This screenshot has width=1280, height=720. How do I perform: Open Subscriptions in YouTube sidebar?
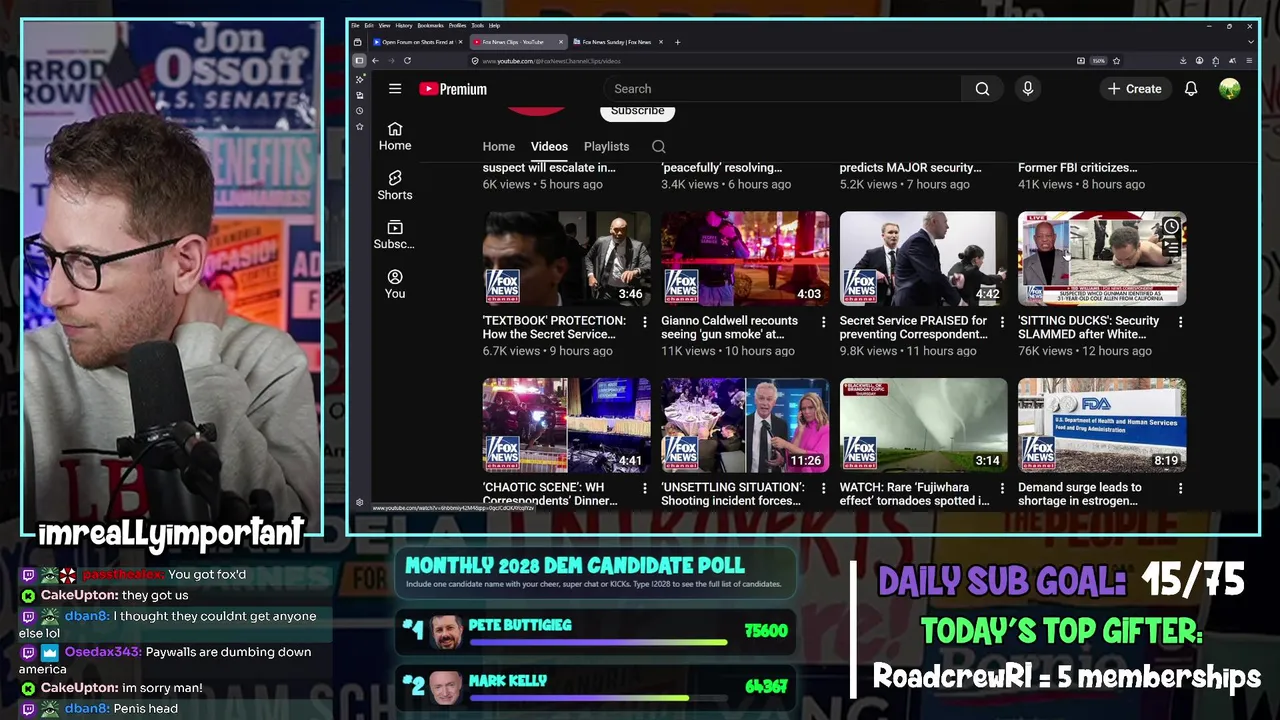(395, 235)
